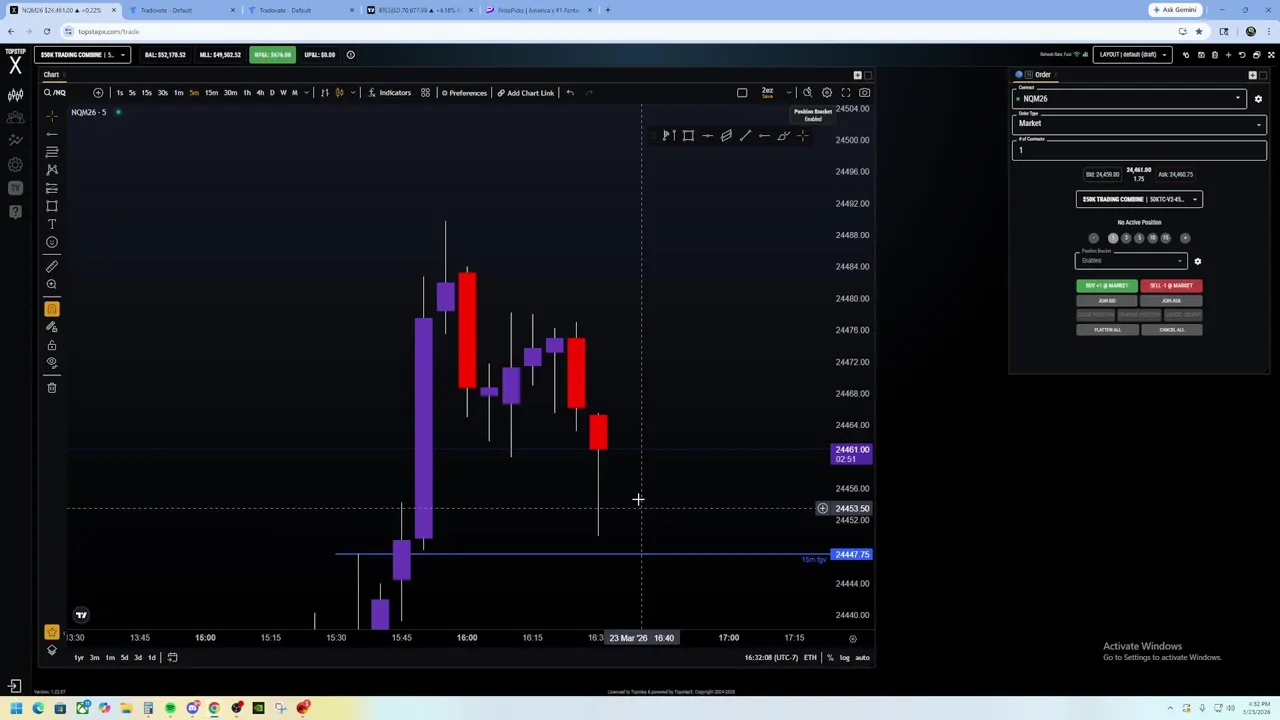The image size is (1280, 720).
Task: Click the chart layout square icon
Action: pyautogui.click(x=742, y=93)
